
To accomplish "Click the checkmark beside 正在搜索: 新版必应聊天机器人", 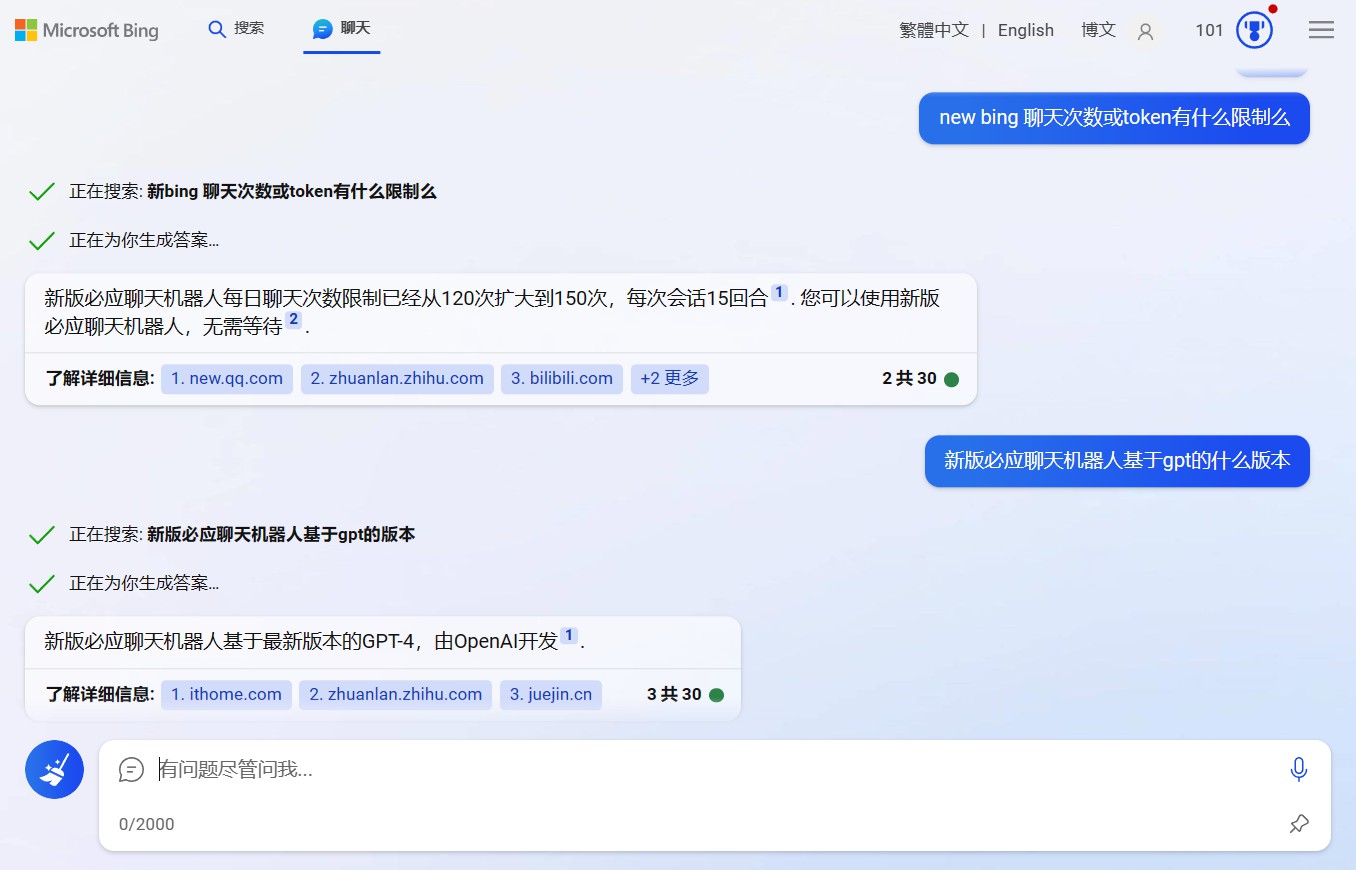I will click(42, 535).
